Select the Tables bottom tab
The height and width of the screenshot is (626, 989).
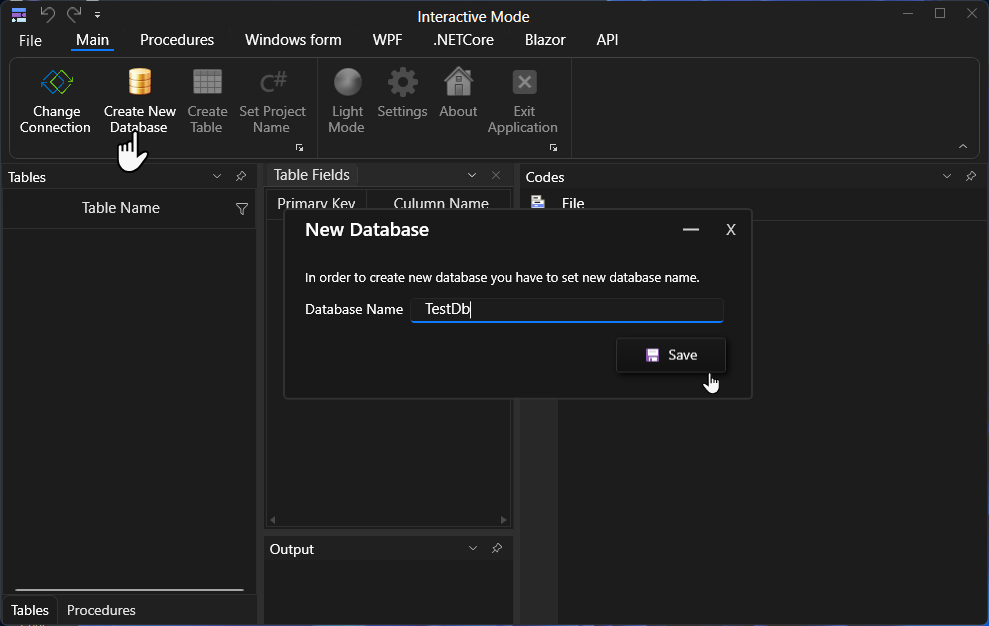tap(30, 610)
